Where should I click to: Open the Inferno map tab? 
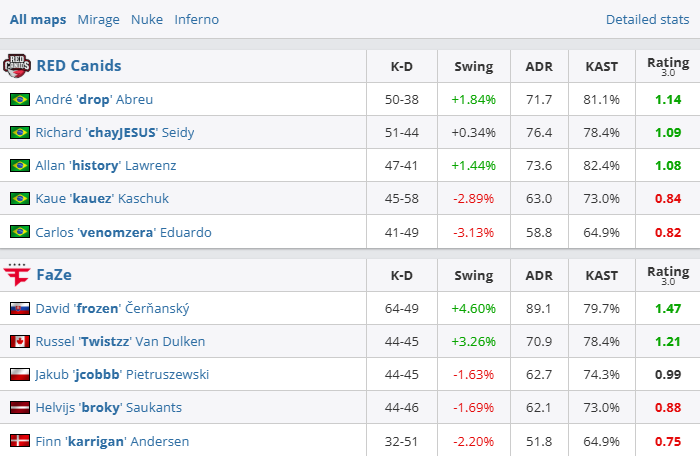pyautogui.click(x=196, y=19)
